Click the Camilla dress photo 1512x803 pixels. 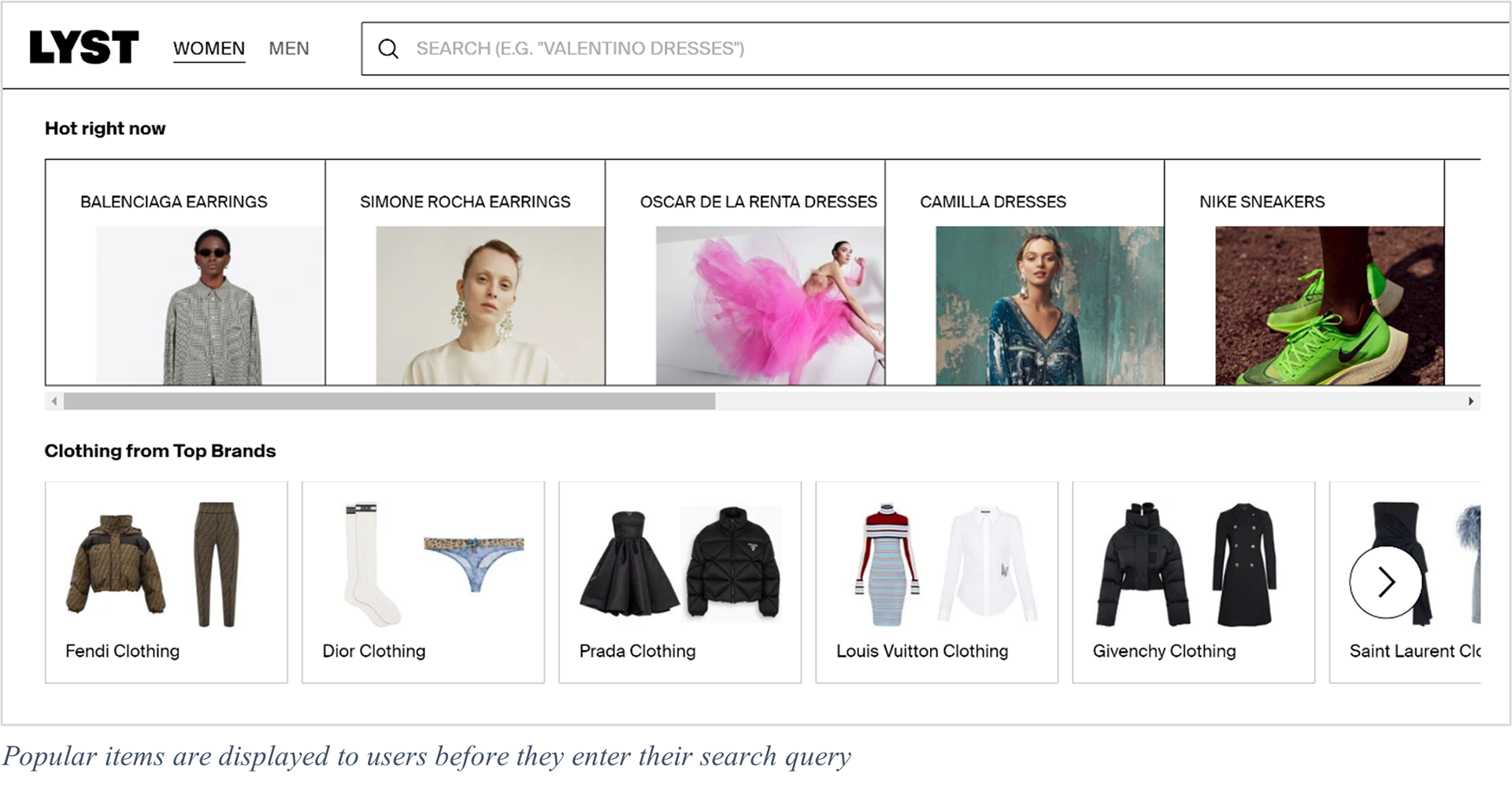(1050, 305)
